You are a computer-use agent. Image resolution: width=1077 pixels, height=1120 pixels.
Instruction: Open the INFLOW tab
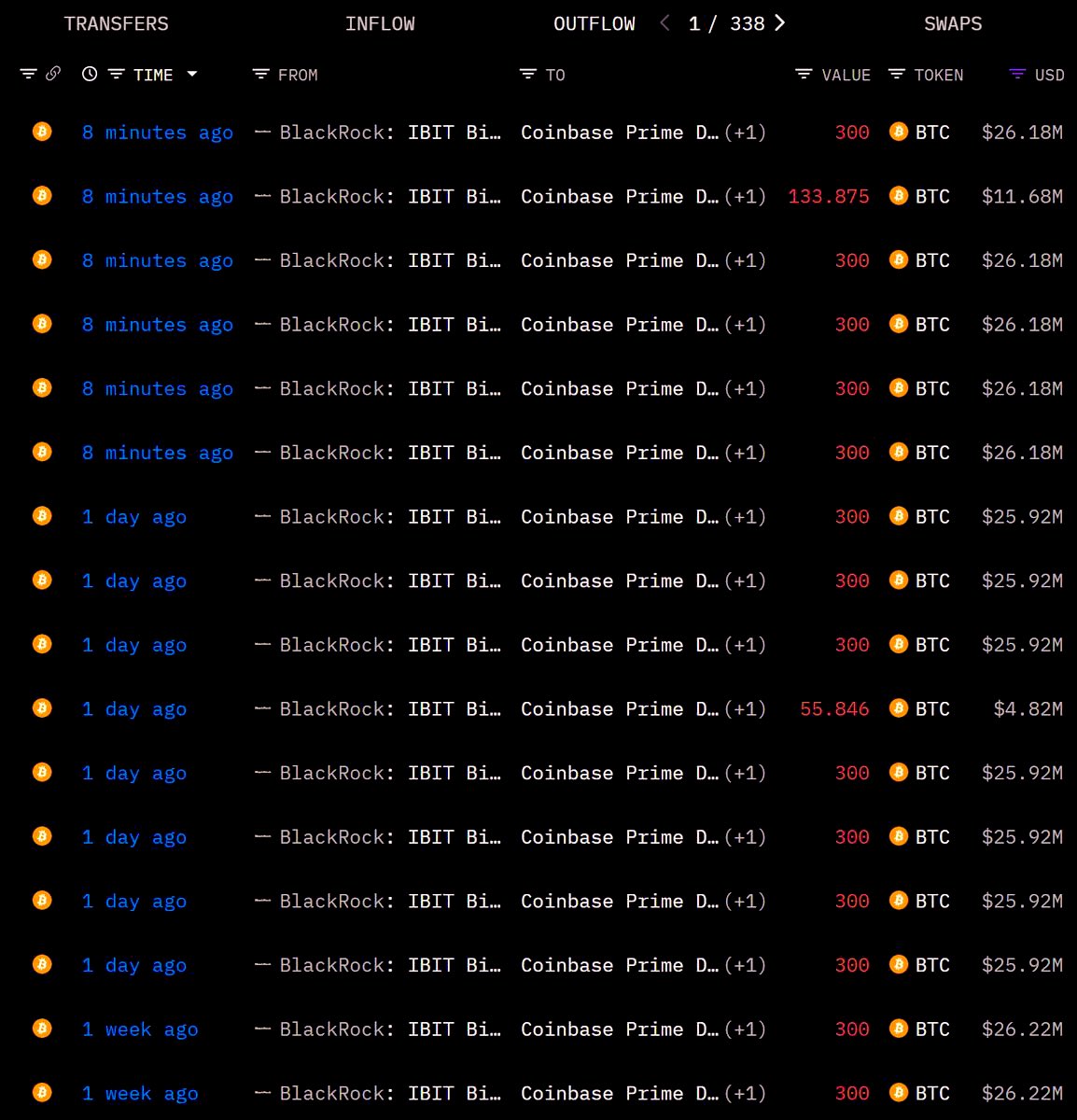click(x=380, y=23)
